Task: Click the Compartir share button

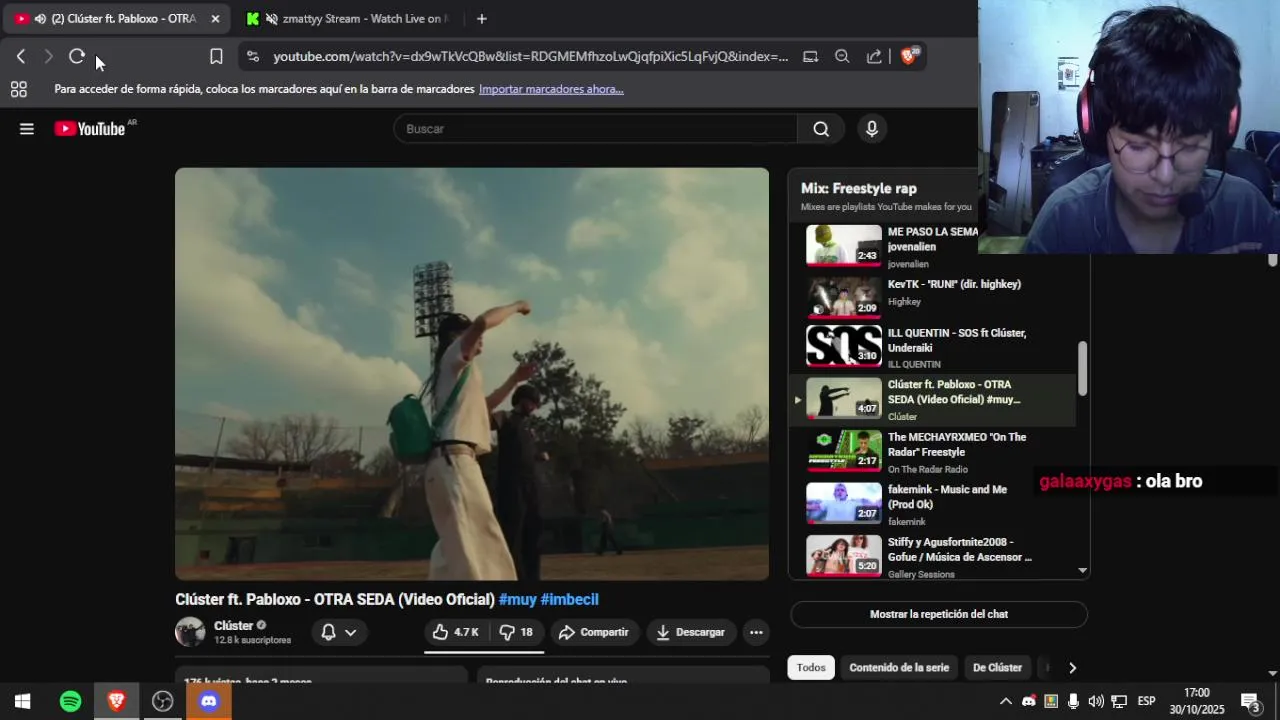Action: [x=594, y=632]
